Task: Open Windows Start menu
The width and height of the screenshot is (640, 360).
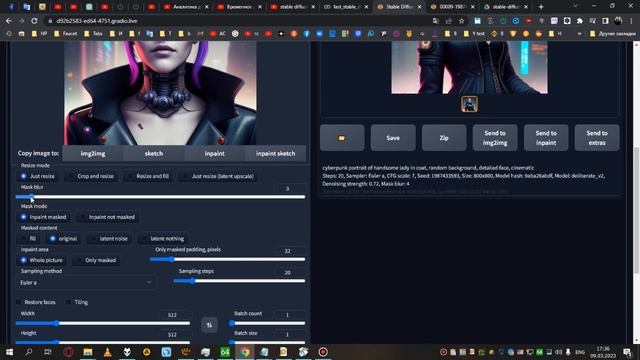Action: (x=9, y=352)
